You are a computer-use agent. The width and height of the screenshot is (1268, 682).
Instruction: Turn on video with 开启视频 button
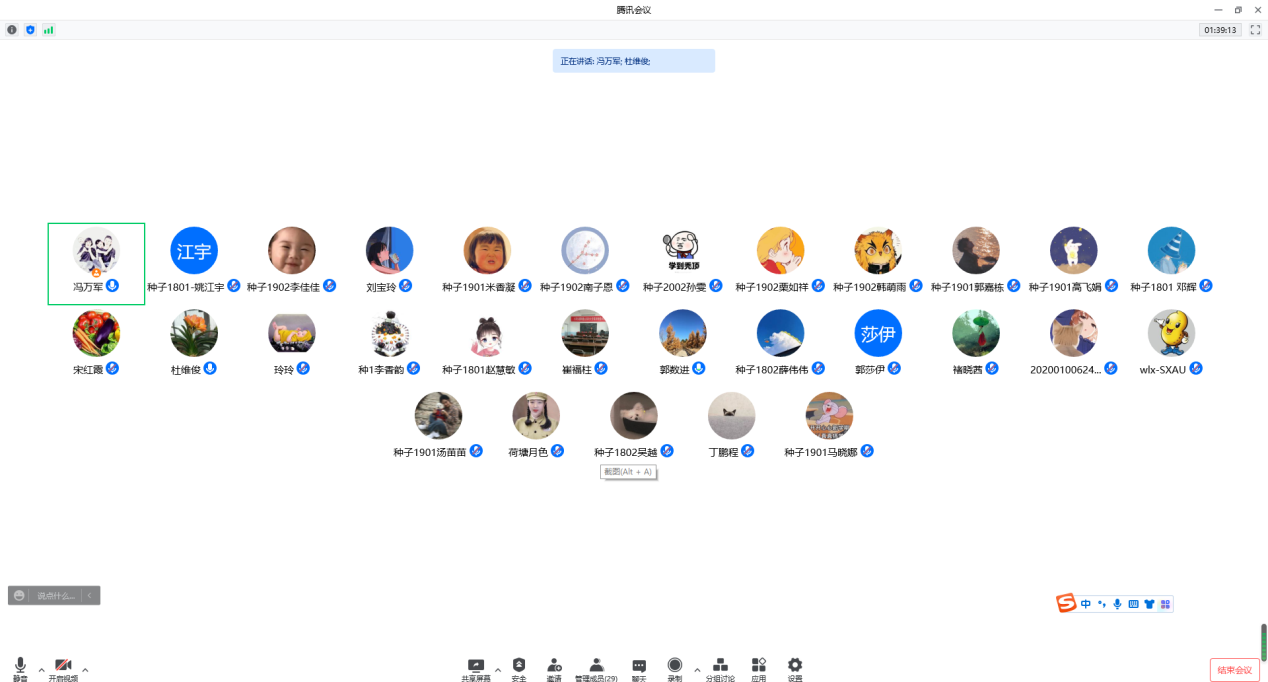(63, 668)
